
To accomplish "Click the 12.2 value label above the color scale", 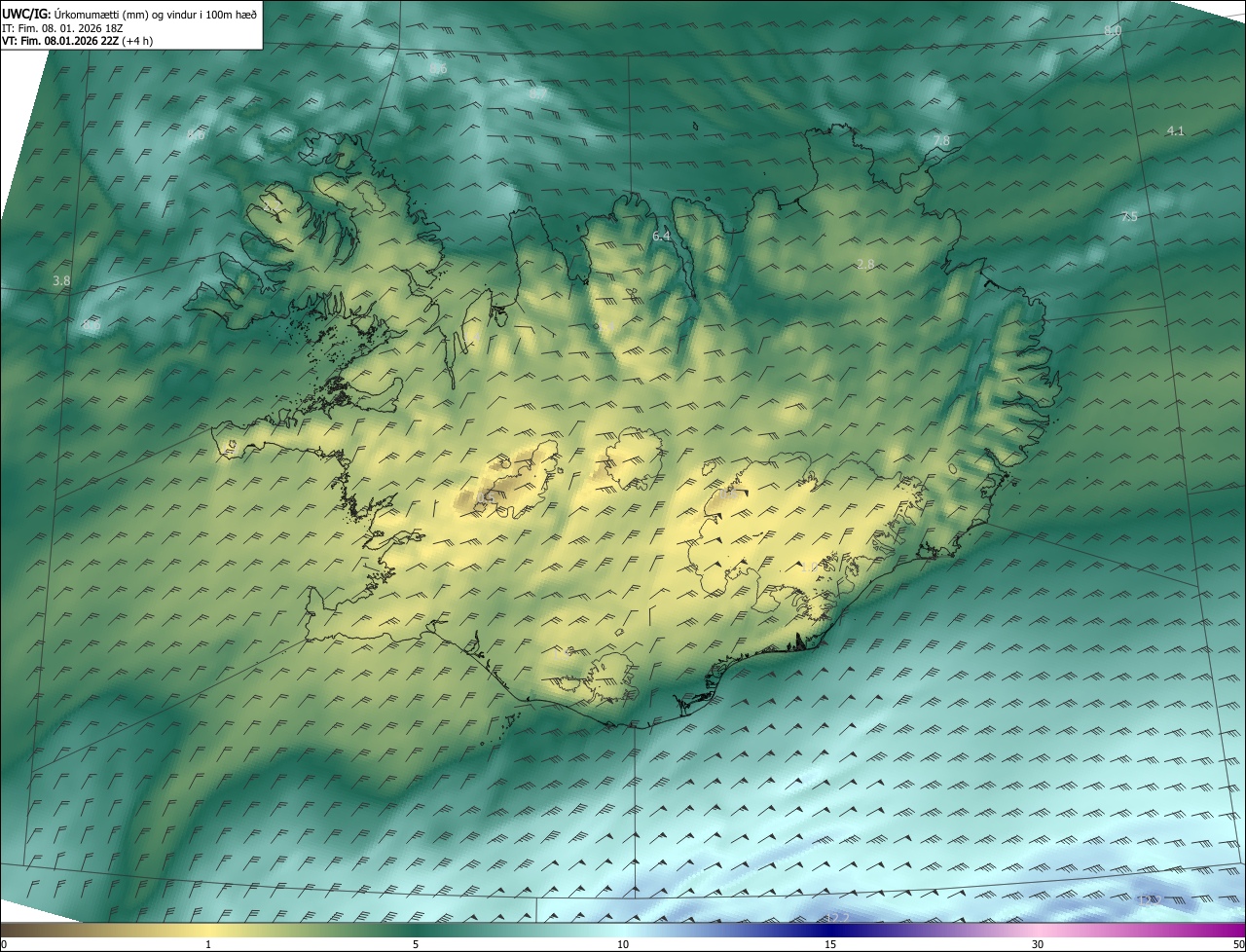I will pyautogui.click(x=837, y=917).
